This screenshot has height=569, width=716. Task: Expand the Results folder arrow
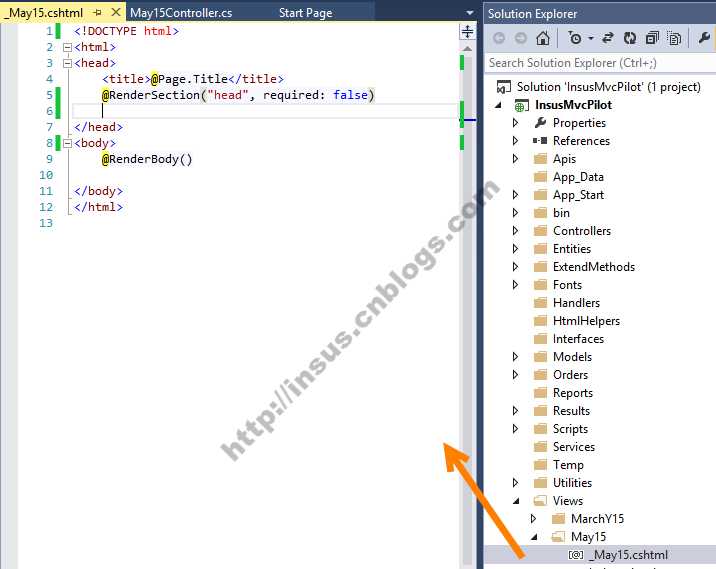coord(516,411)
